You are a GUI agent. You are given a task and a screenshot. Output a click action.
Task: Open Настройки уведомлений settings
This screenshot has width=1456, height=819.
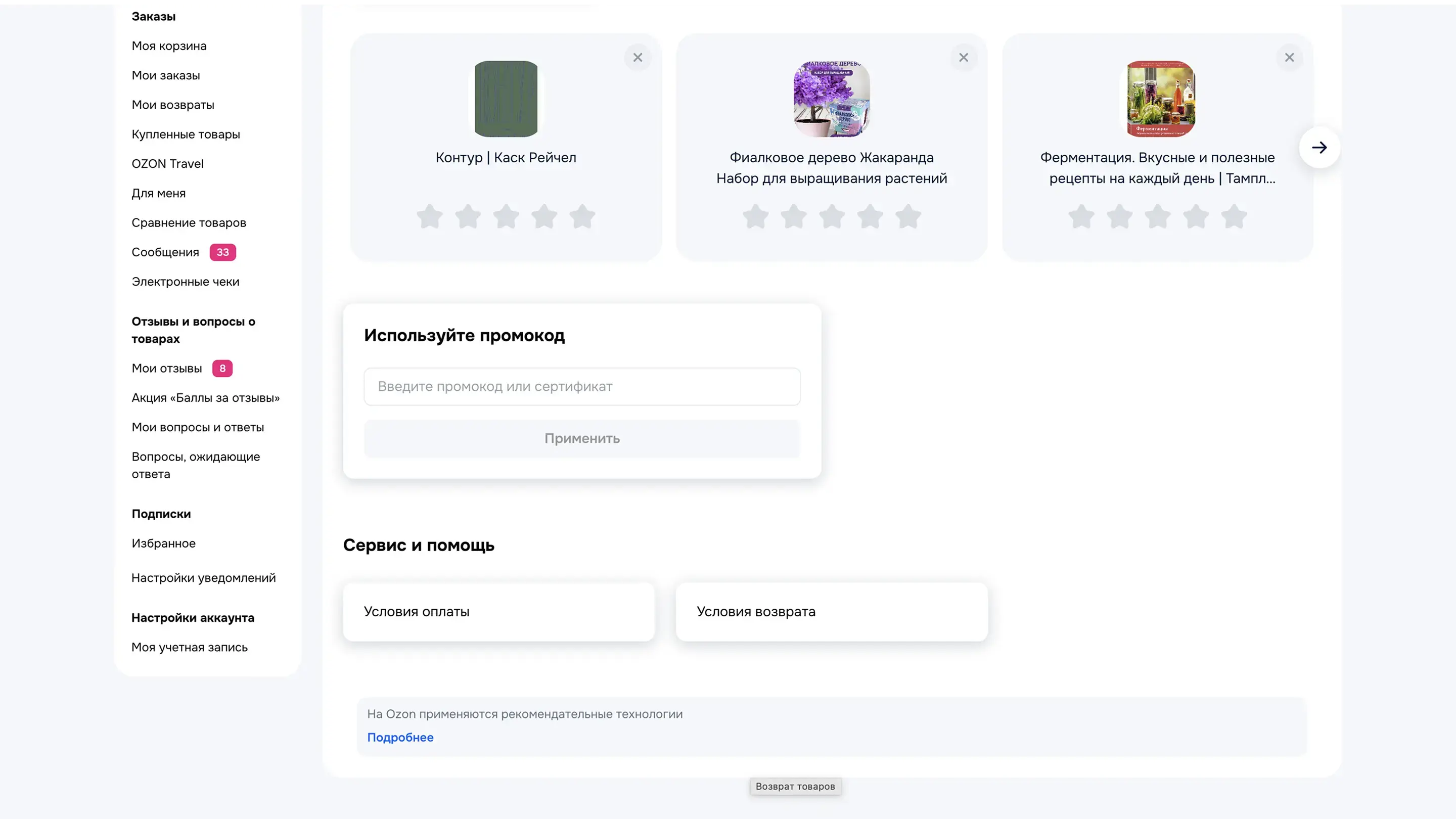tap(203, 578)
